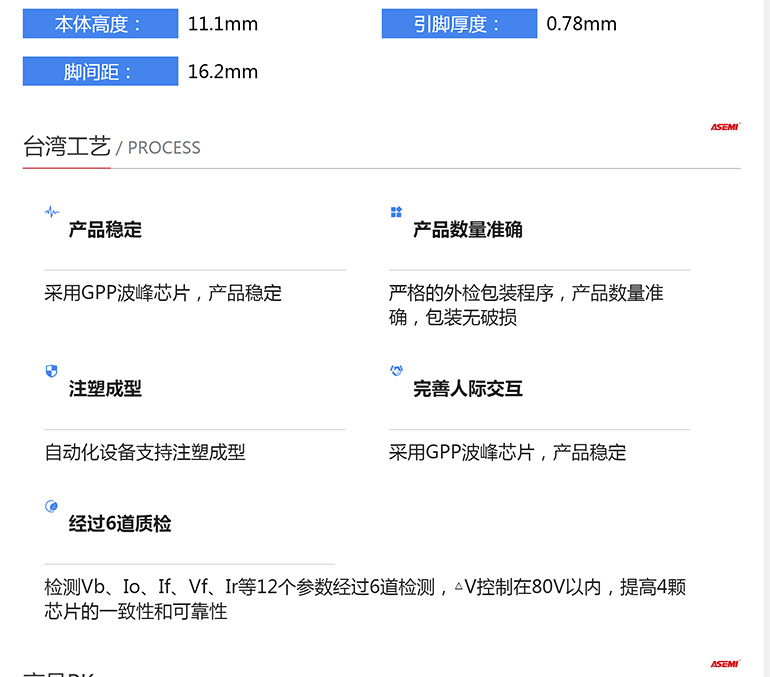Click the 16.2mm pin spacing value
770x677 pixels.
tap(223, 71)
